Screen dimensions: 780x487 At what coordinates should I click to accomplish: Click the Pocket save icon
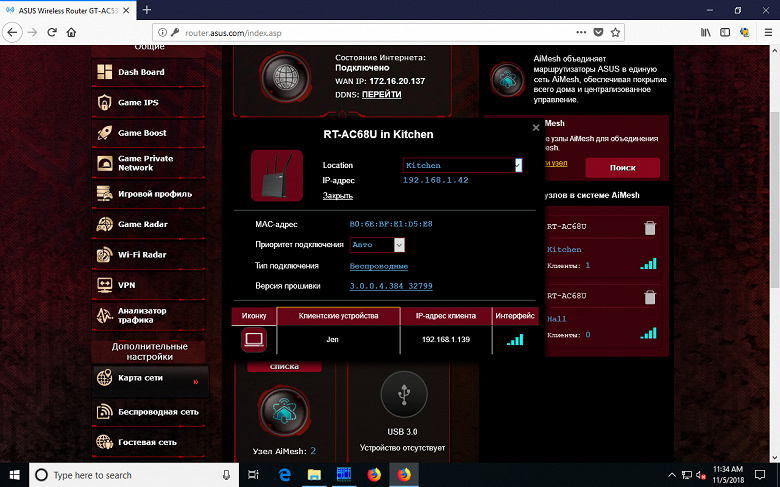pos(598,32)
